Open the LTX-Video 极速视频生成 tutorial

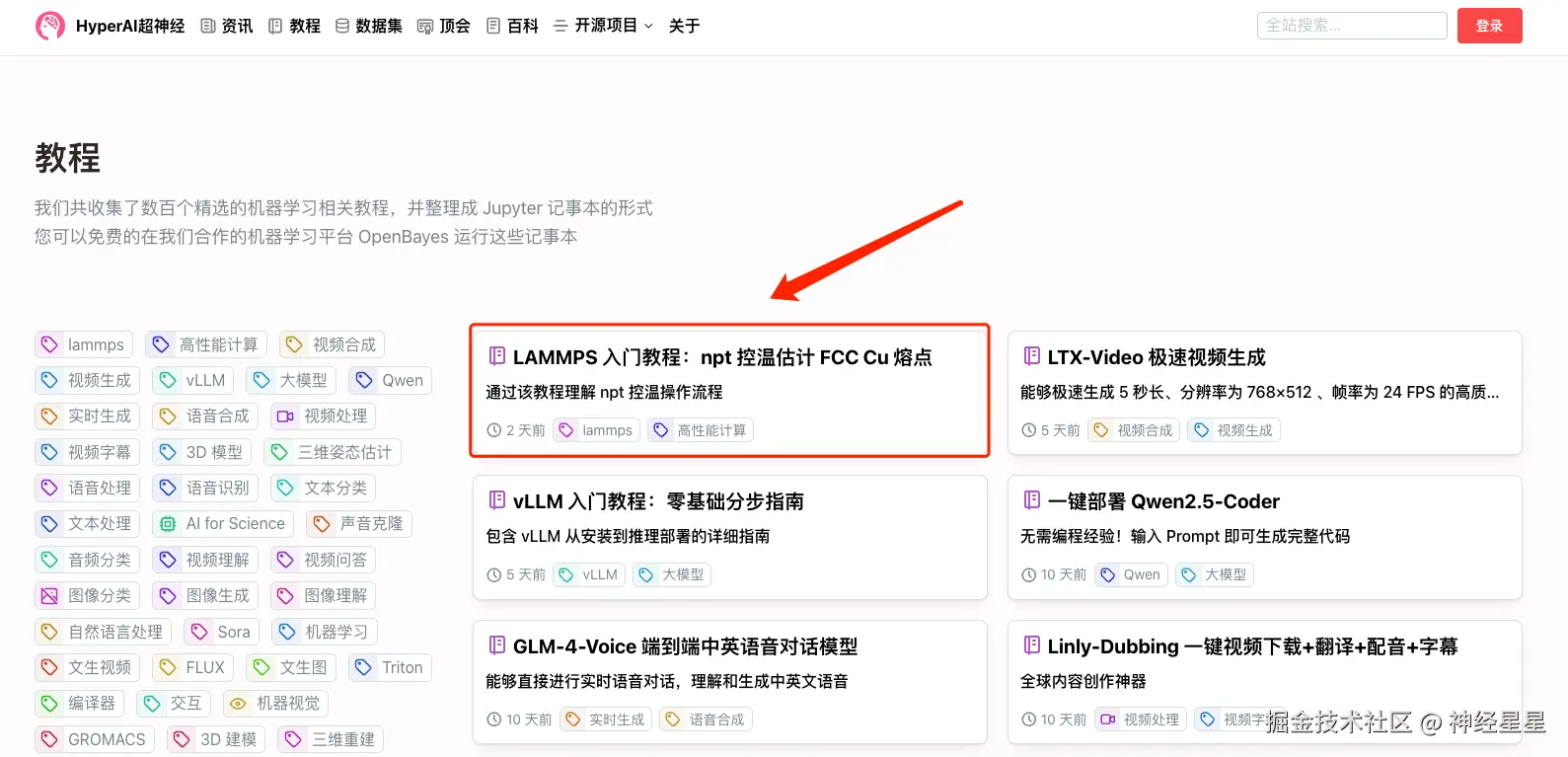[x=1157, y=357]
